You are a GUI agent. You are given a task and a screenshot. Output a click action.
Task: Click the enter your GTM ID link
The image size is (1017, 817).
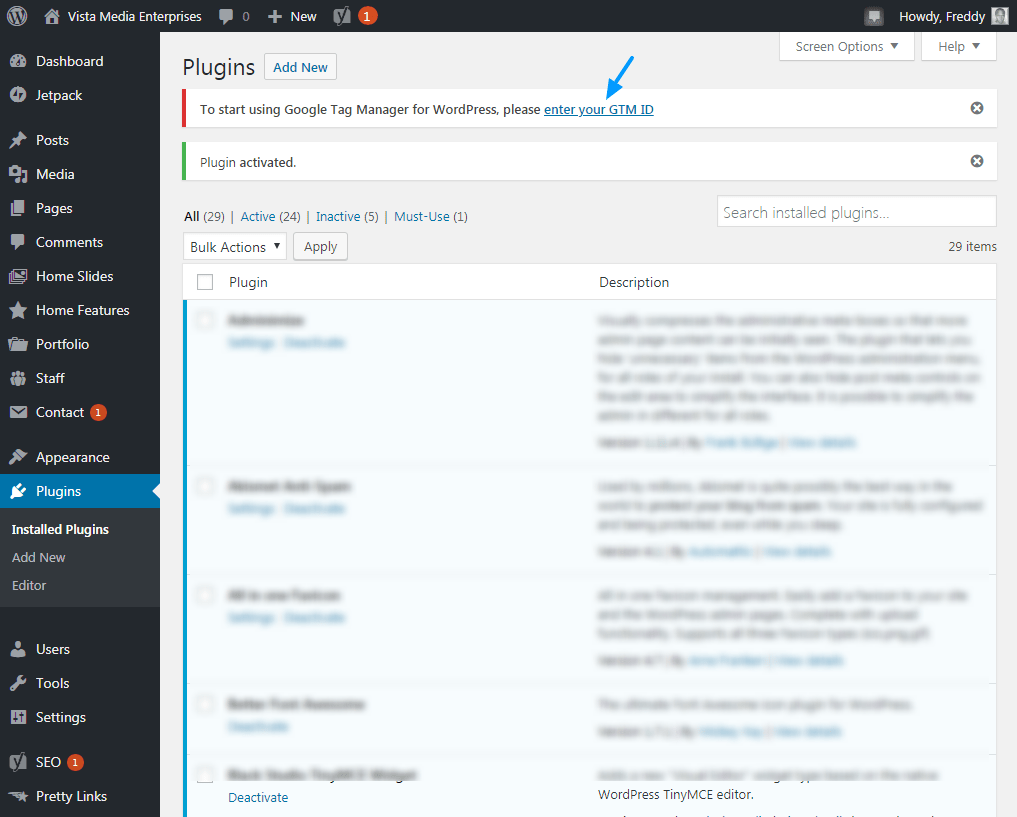(599, 110)
